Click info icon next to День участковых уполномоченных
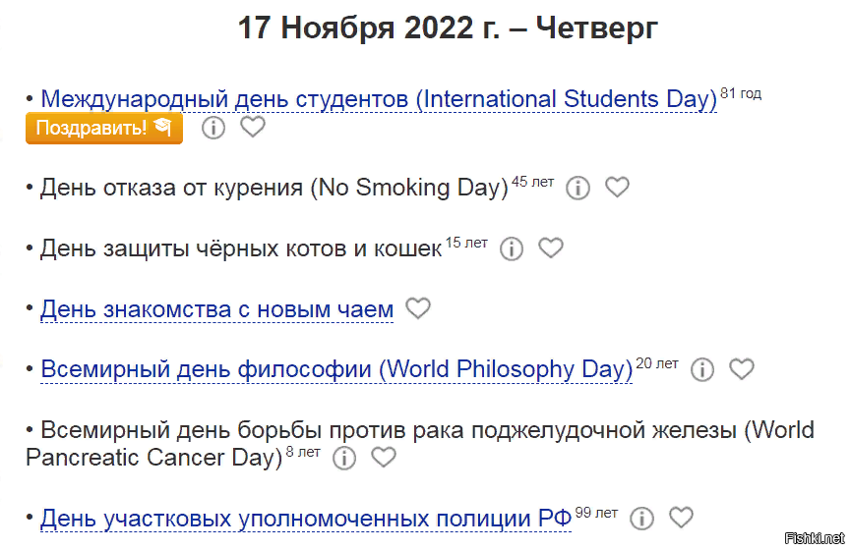 point(642,518)
